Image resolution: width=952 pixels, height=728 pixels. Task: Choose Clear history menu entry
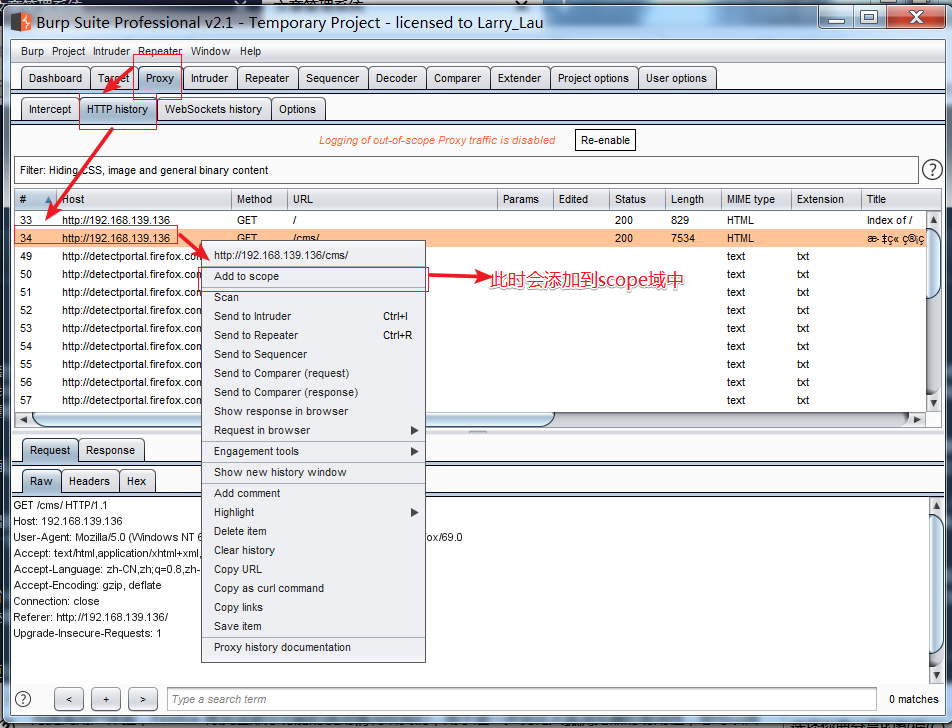(313, 550)
